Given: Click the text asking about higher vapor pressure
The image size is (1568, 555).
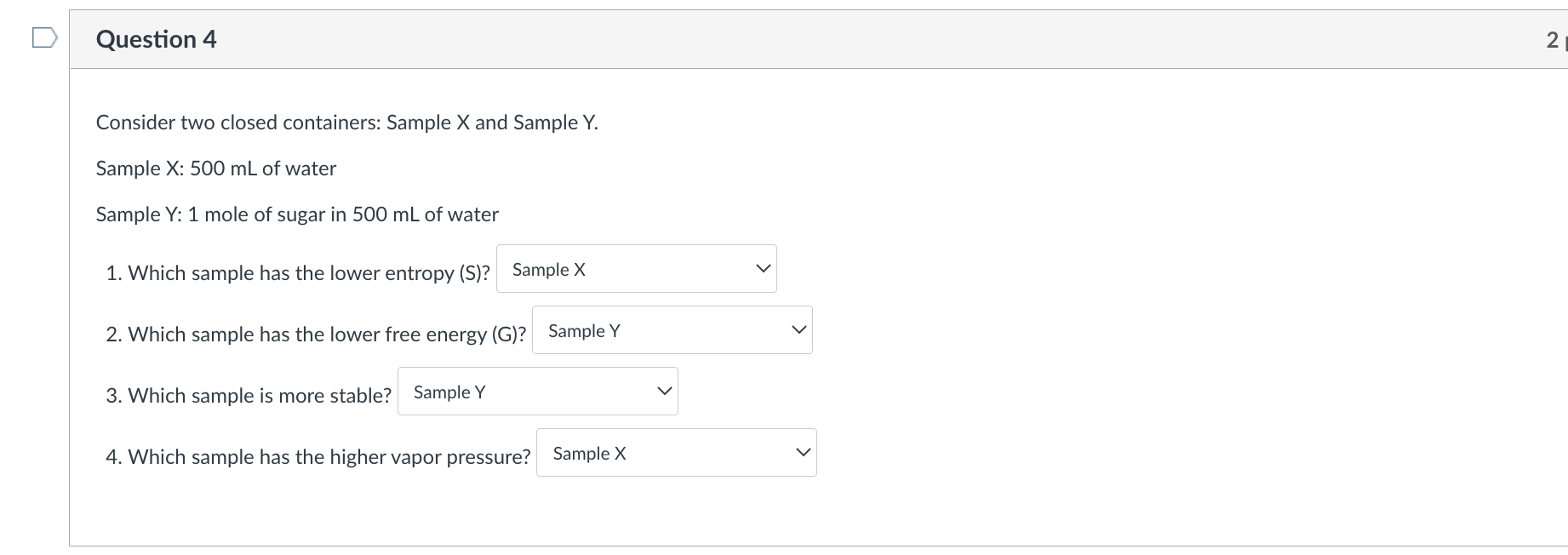Looking at the screenshot, I should click(x=318, y=456).
